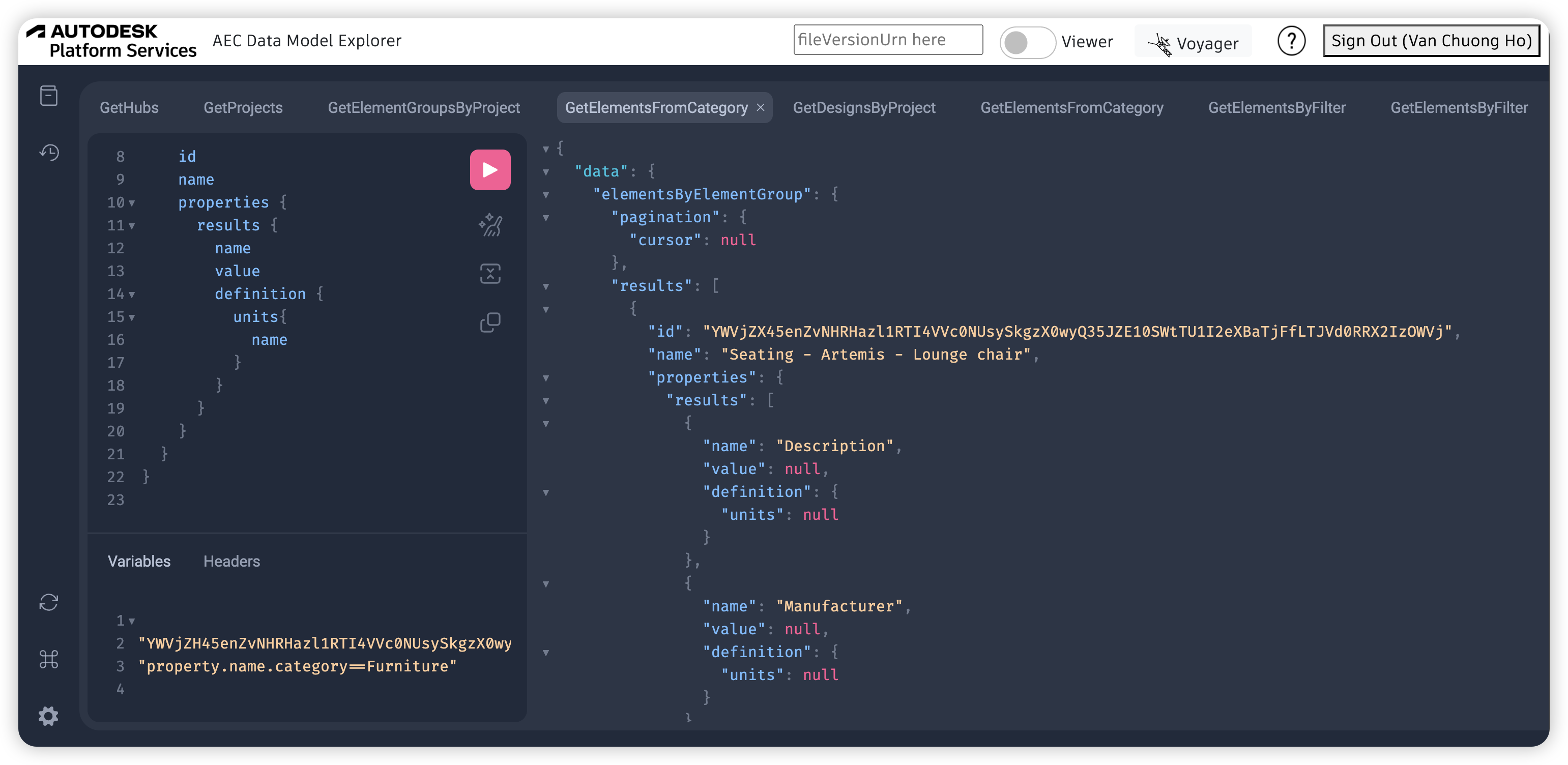This screenshot has width=1568, height=765.
Task: Toggle the Viewer switch on
Action: (1027, 42)
